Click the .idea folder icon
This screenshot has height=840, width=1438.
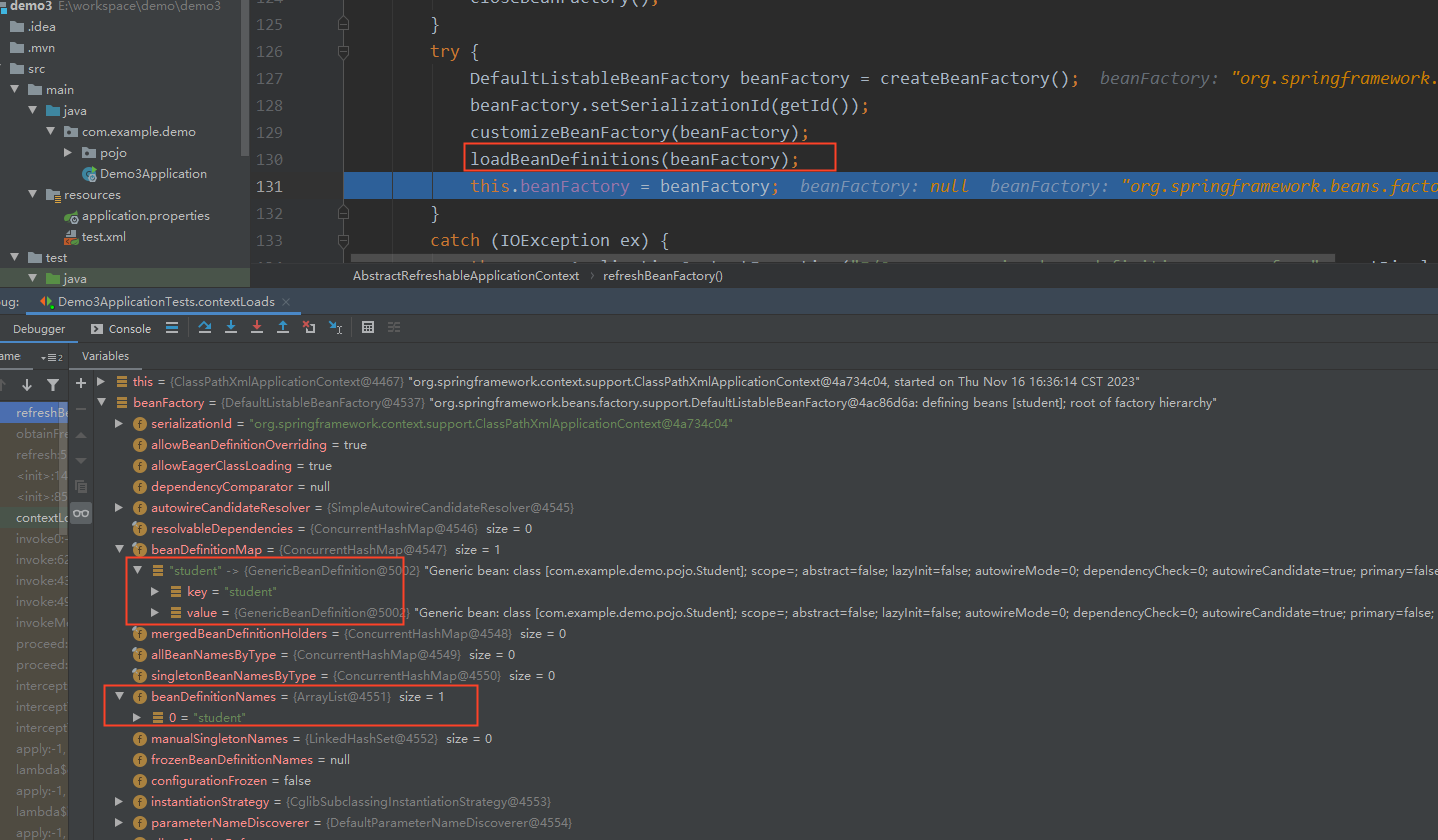coord(17,27)
